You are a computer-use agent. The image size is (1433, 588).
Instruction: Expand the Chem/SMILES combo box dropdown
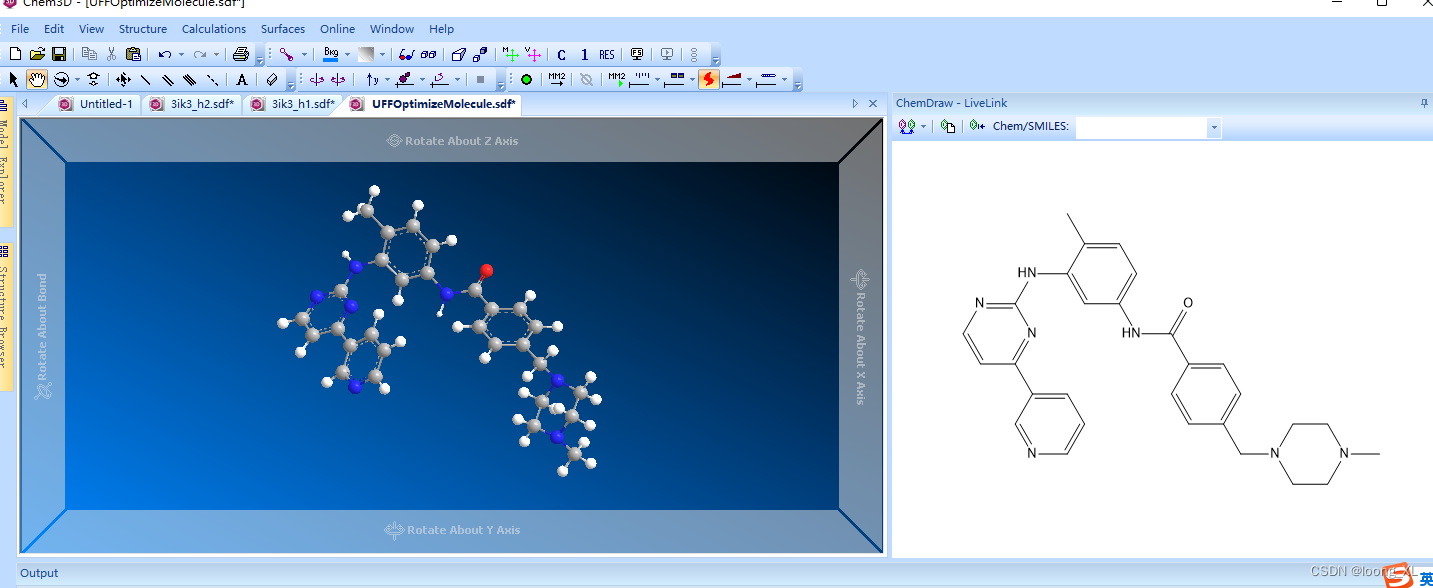(1213, 127)
